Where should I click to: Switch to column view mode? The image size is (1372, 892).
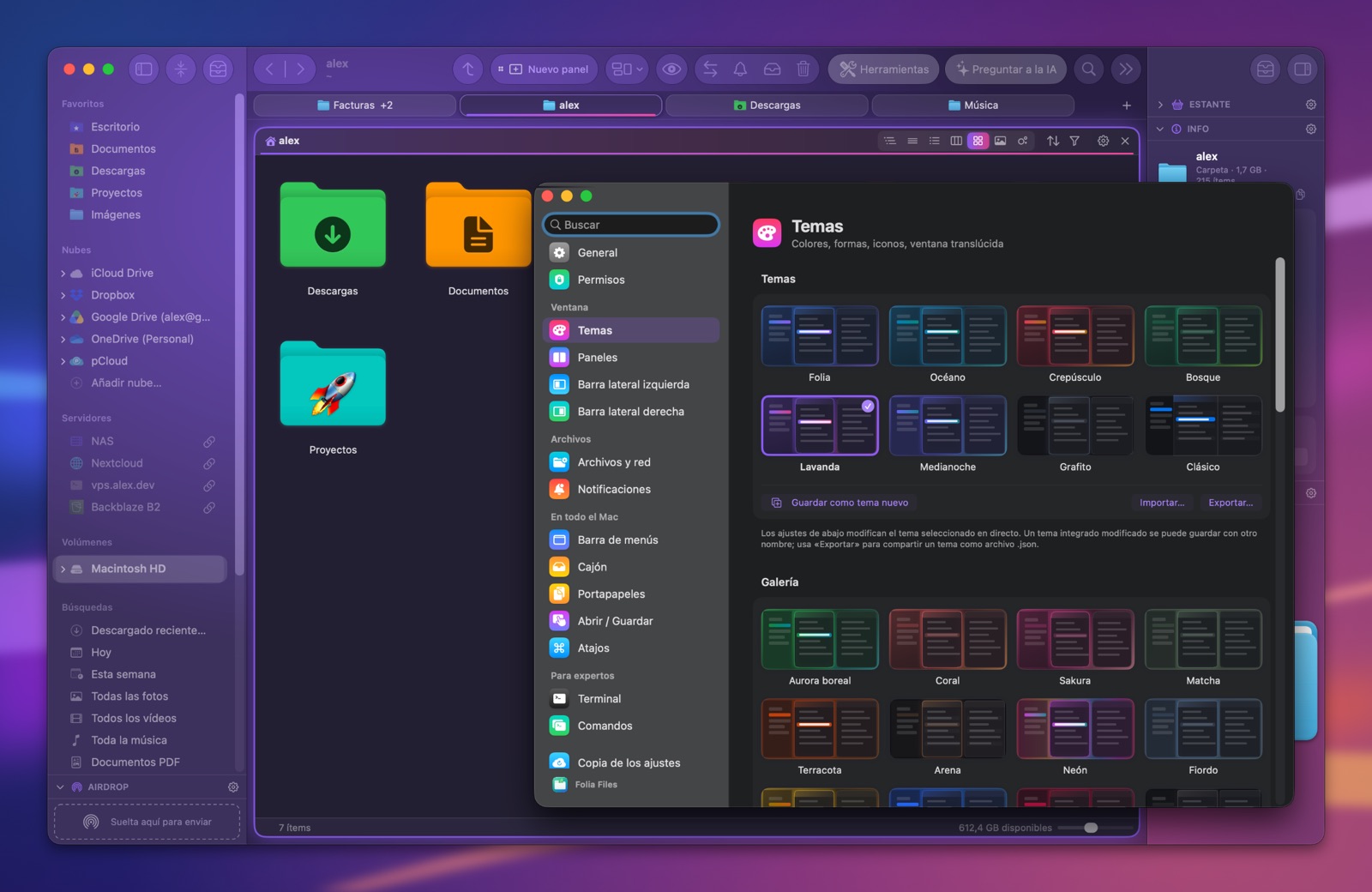point(956,141)
